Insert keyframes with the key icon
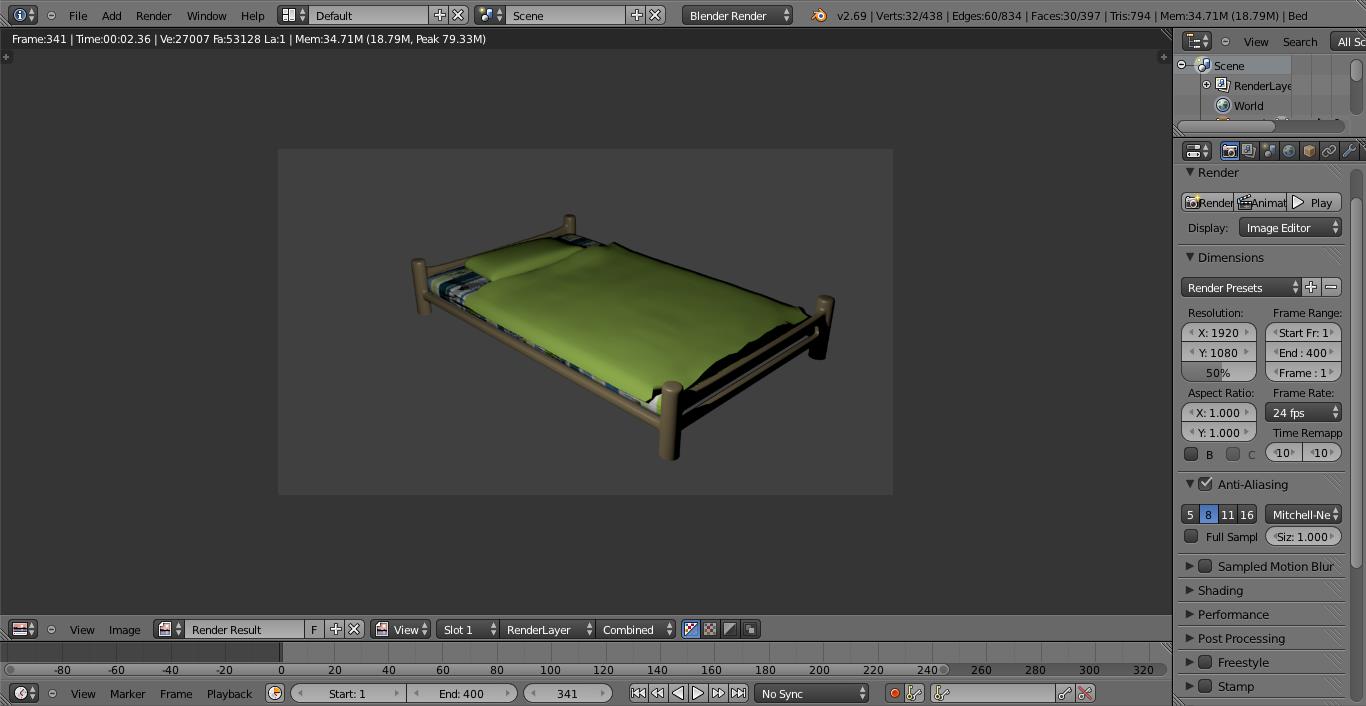The height and width of the screenshot is (706, 1366). coord(1065,693)
